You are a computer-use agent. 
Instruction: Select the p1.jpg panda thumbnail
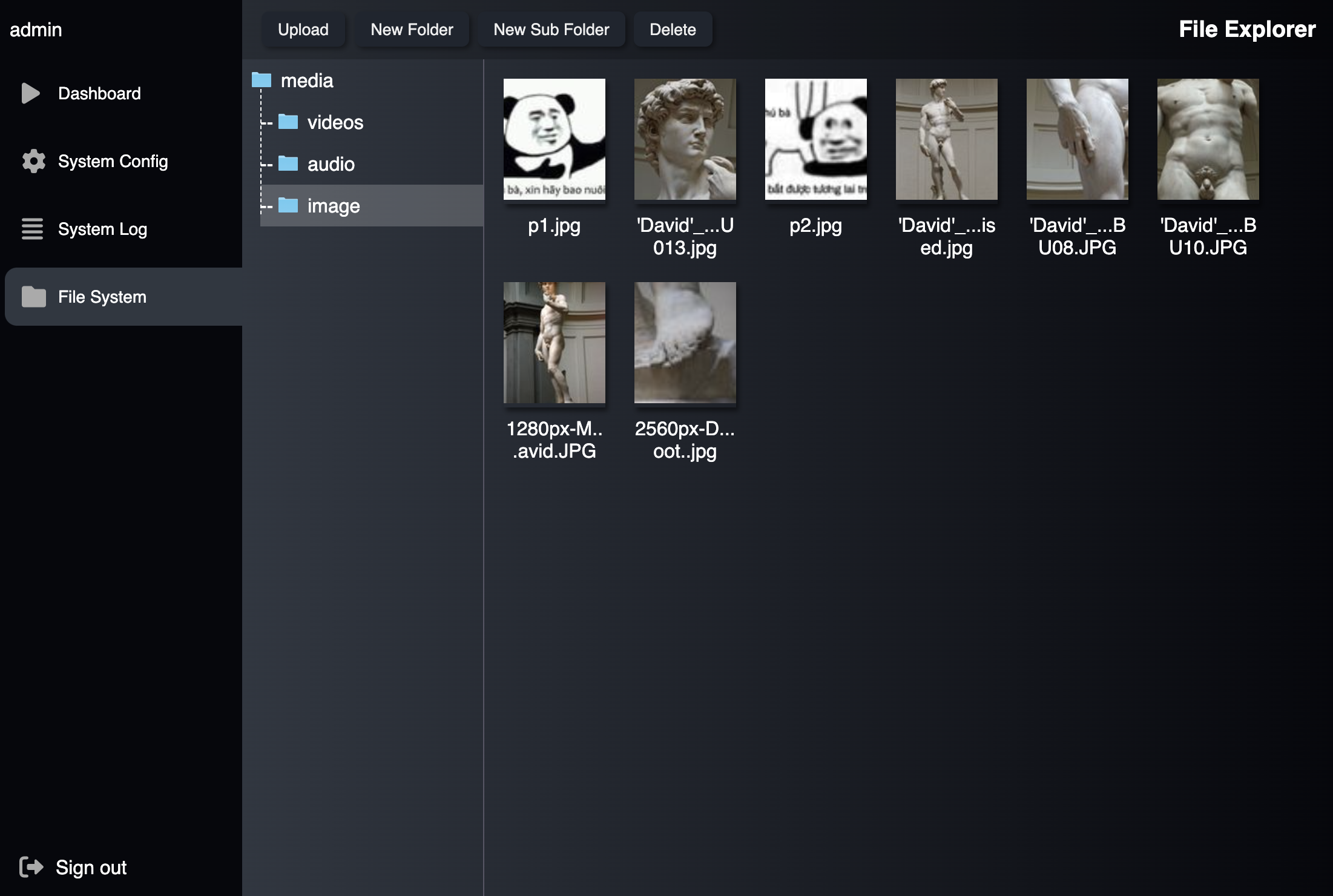click(554, 139)
